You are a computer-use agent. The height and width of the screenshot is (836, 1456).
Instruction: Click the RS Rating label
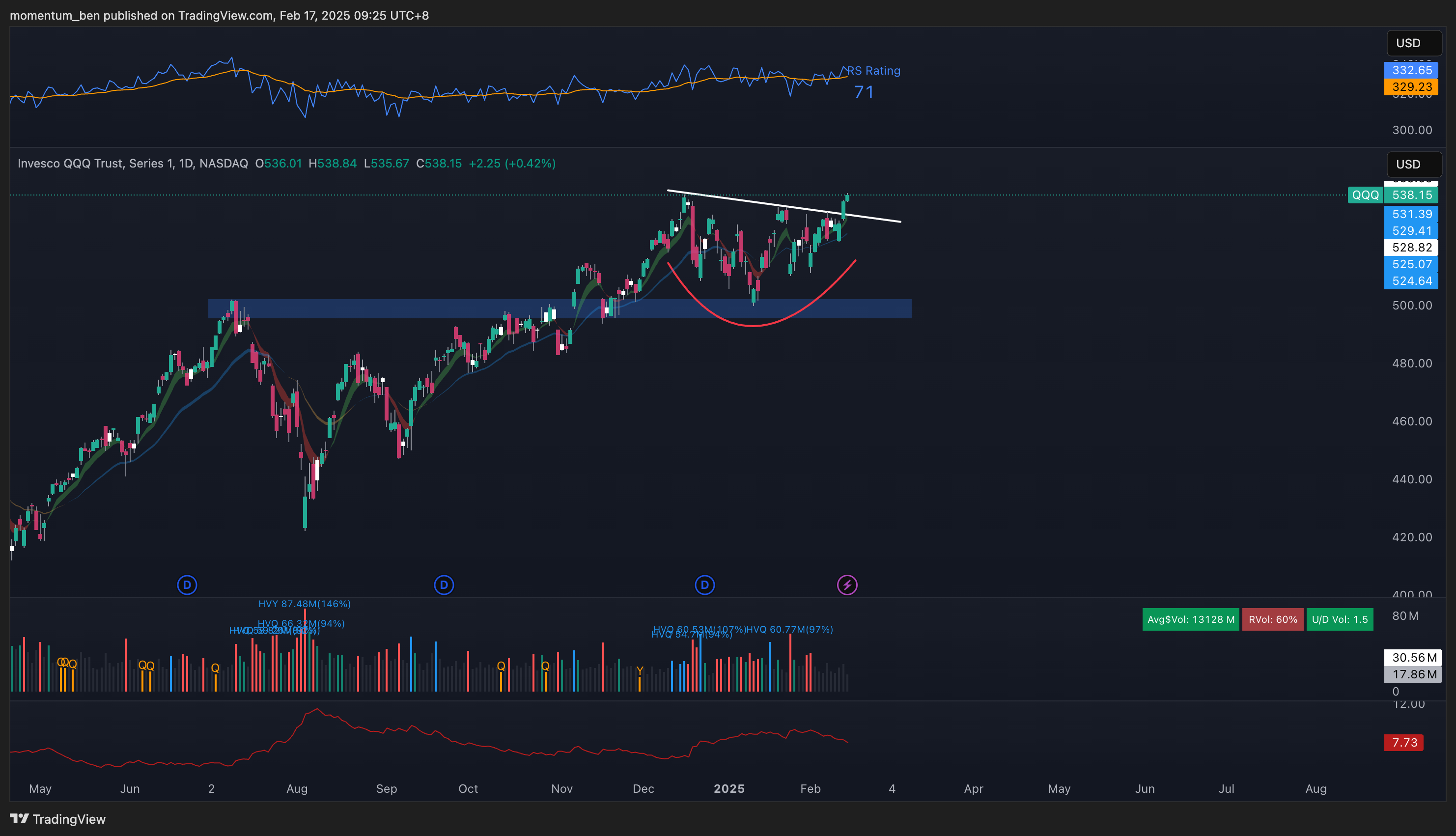[x=873, y=71]
